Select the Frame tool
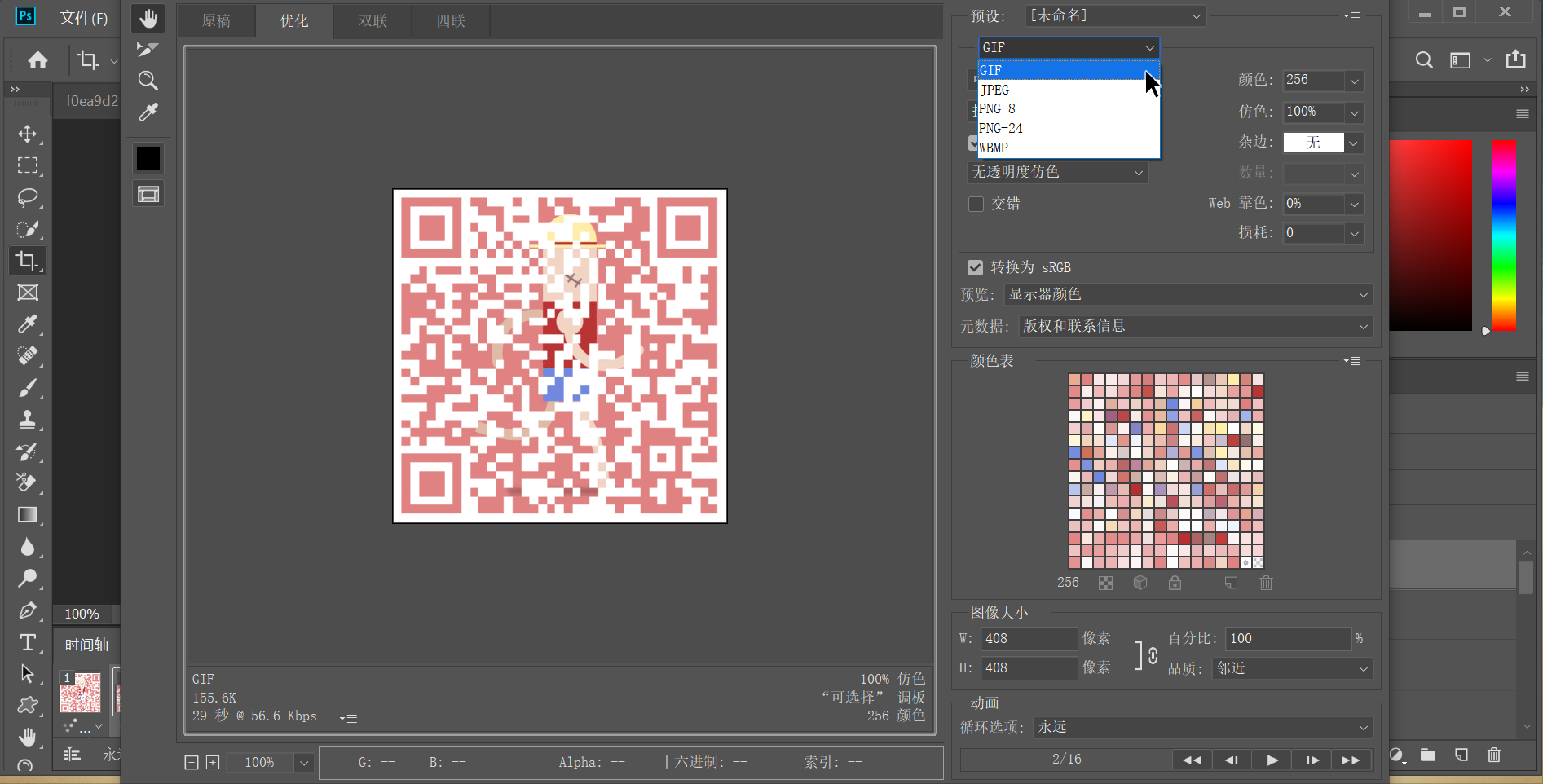Viewport: 1543px width, 784px height. (x=28, y=293)
